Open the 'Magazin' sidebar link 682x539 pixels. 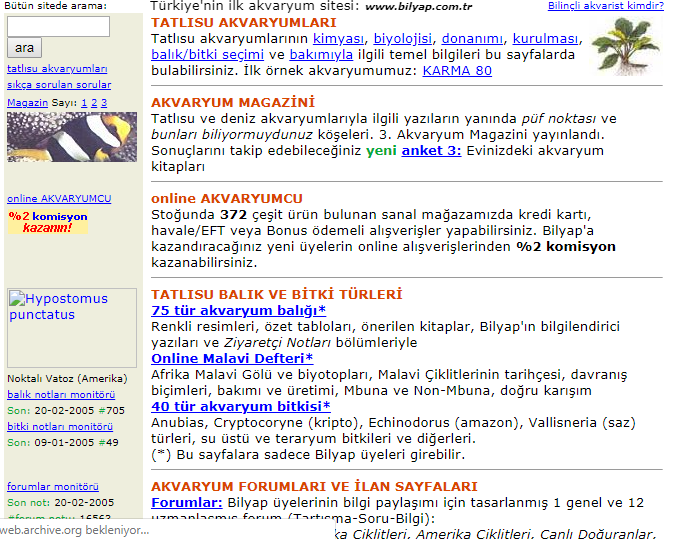point(27,103)
